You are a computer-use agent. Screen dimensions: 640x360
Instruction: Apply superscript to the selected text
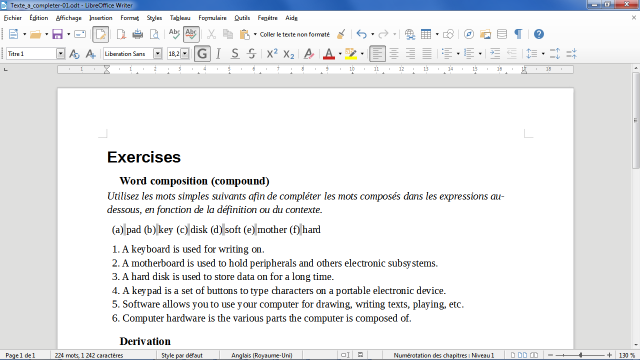pos(272,54)
